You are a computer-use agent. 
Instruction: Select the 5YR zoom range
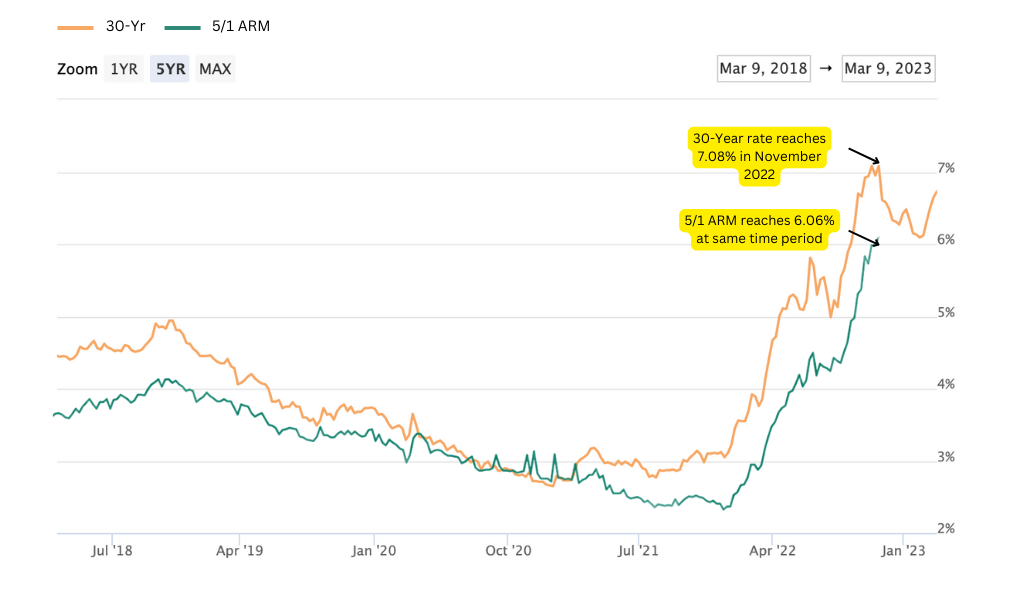click(x=170, y=69)
